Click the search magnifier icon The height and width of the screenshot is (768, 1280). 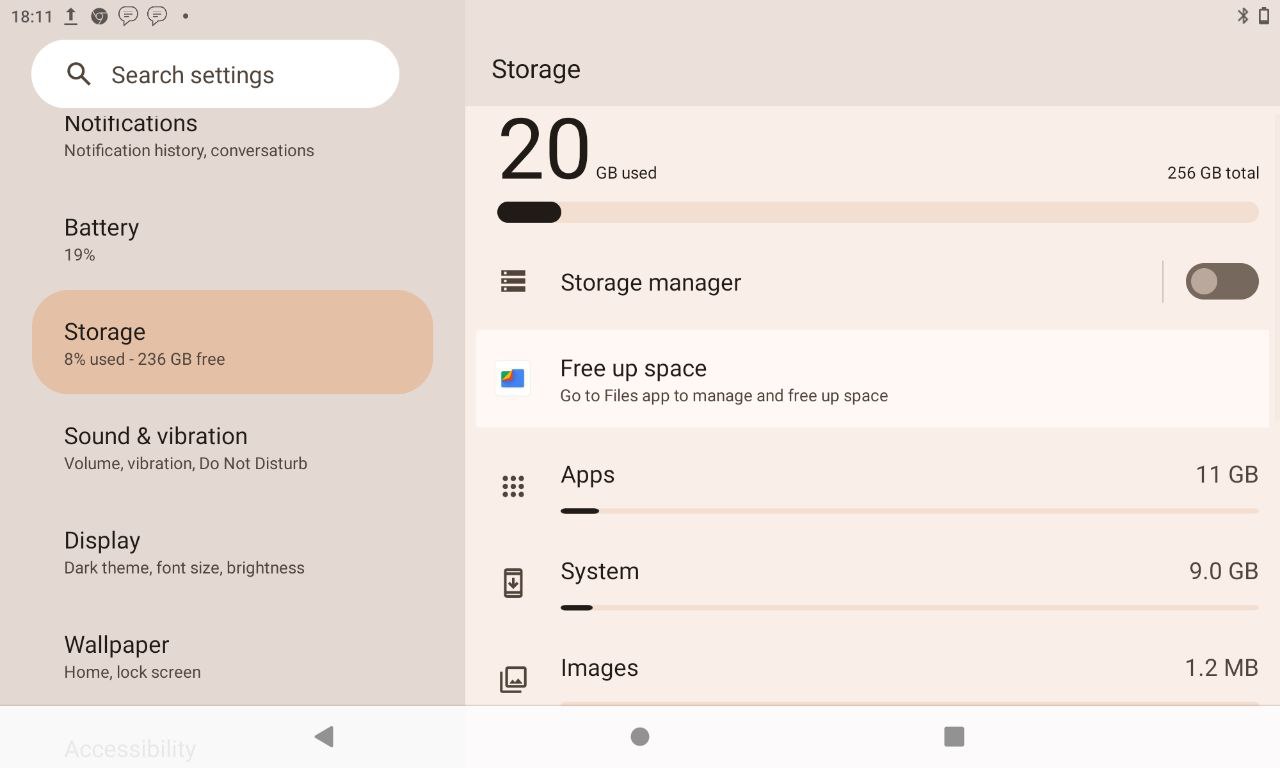click(78, 74)
